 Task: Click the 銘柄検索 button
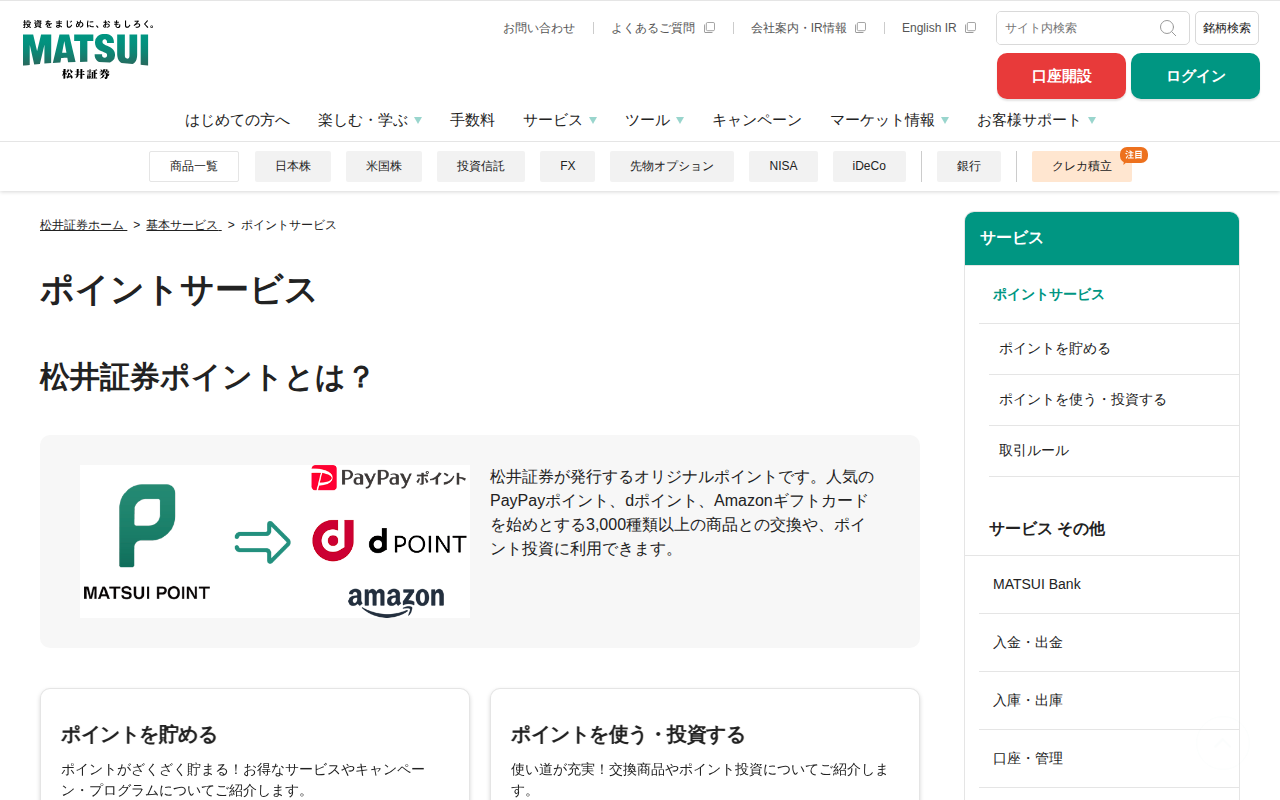tap(1227, 28)
